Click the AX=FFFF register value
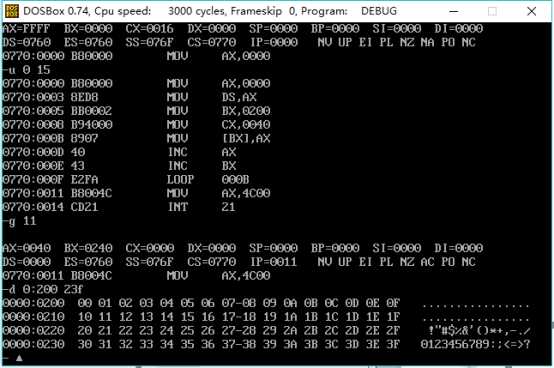 [x=26, y=29]
